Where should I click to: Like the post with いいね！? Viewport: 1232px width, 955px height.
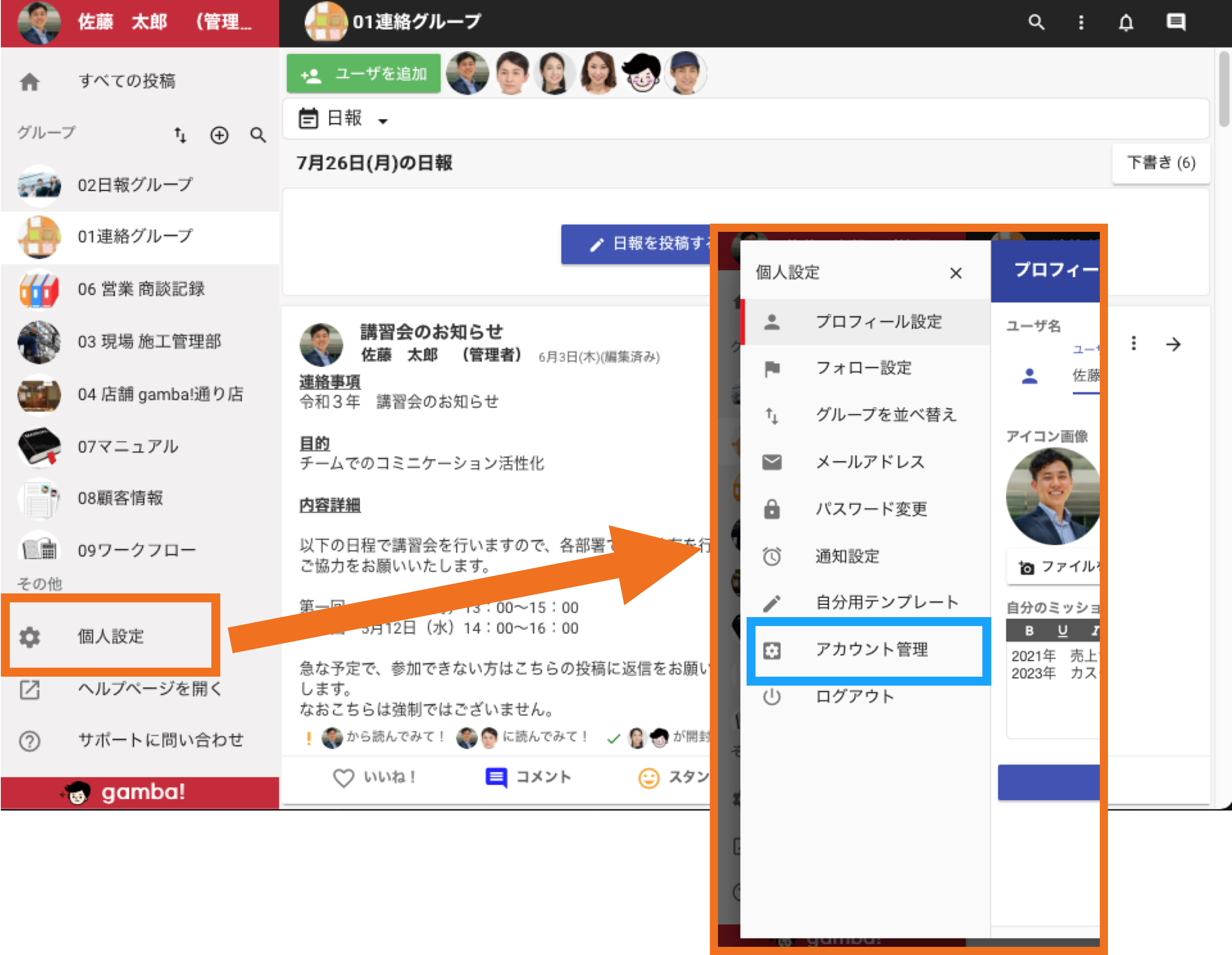coord(374,777)
